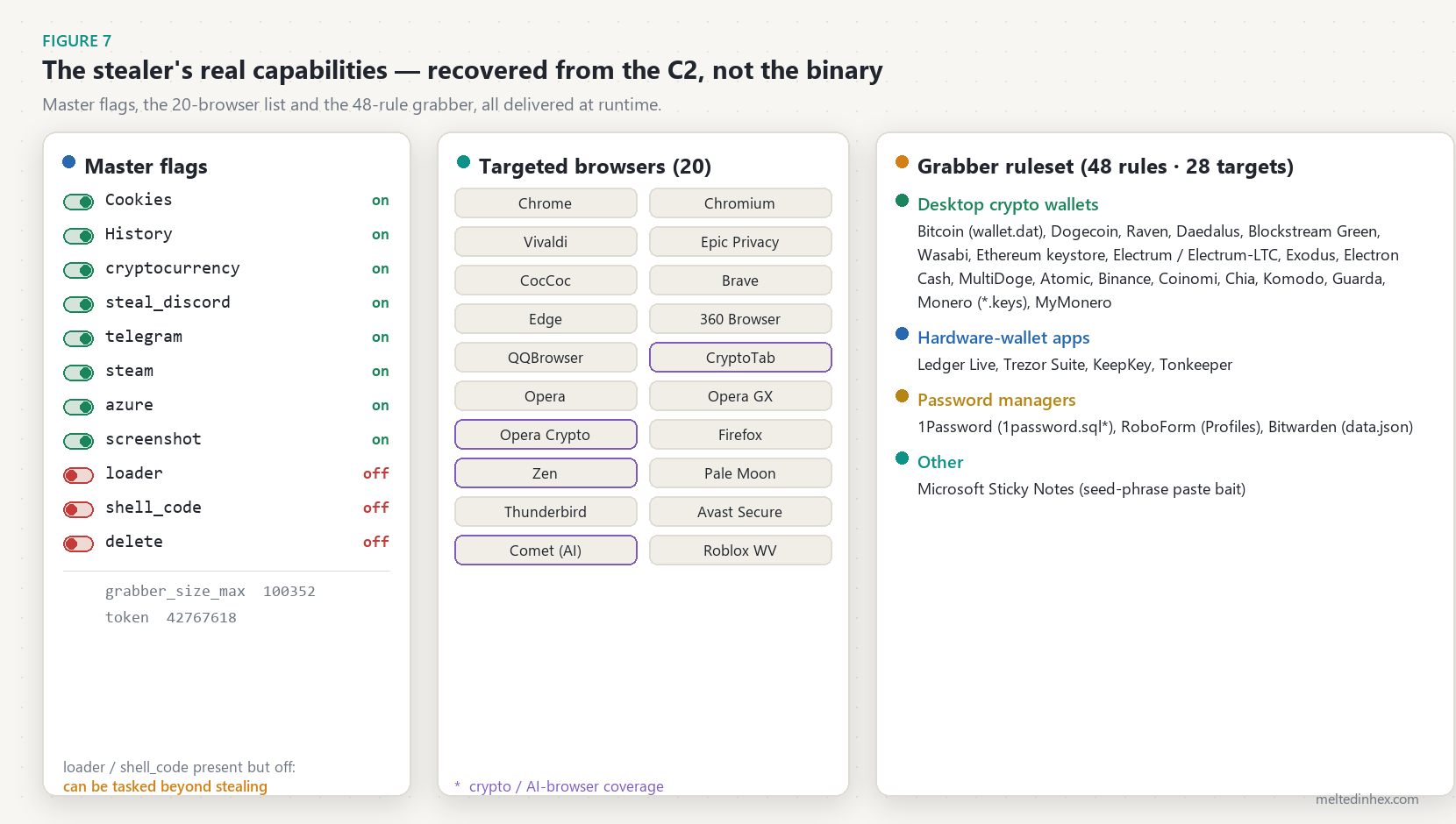Click the teal dot beside Other
This screenshot has height=824, width=1456.
pyautogui.click(x=902, y=458)
